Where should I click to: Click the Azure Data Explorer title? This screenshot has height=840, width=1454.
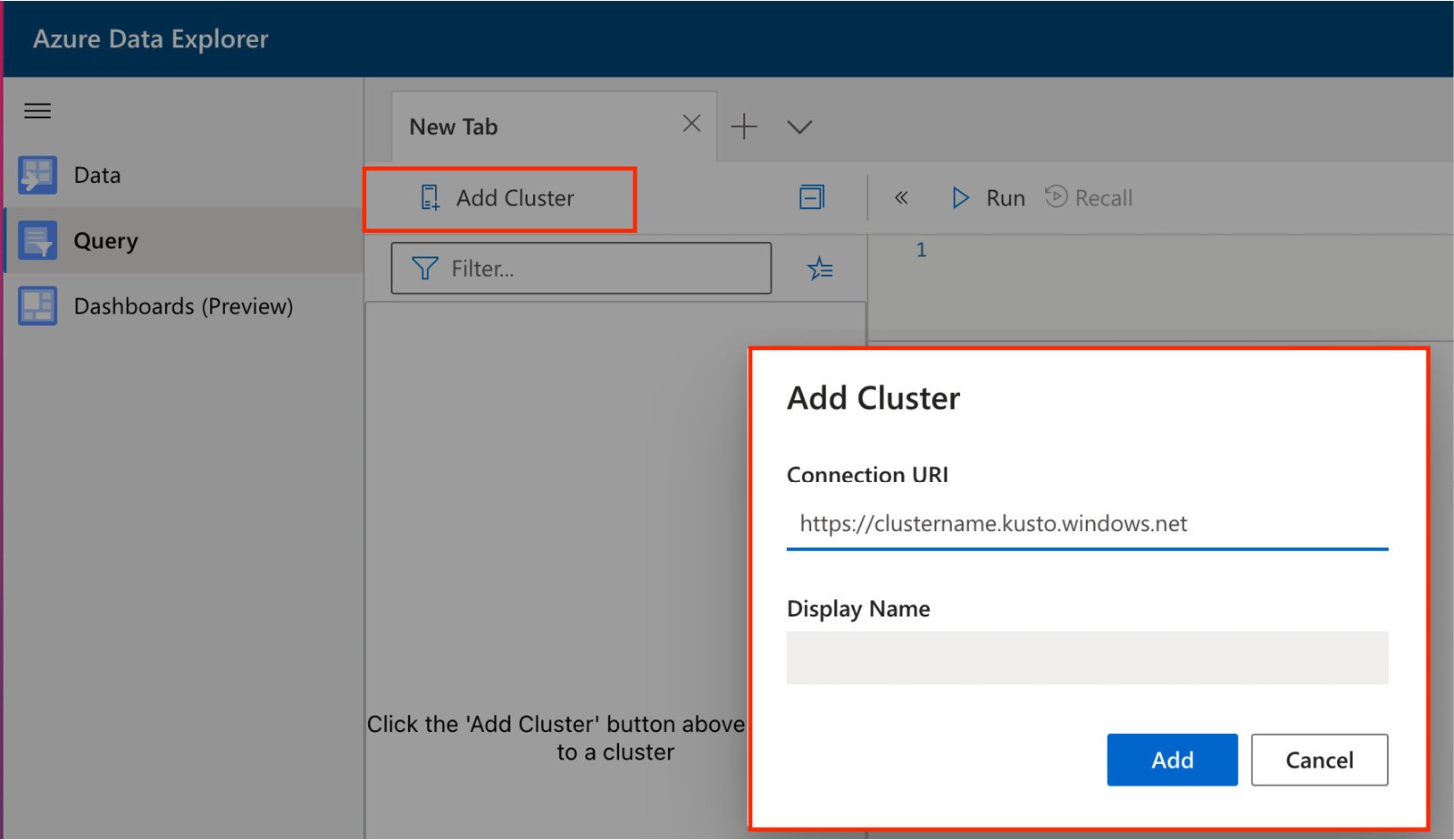151,39
